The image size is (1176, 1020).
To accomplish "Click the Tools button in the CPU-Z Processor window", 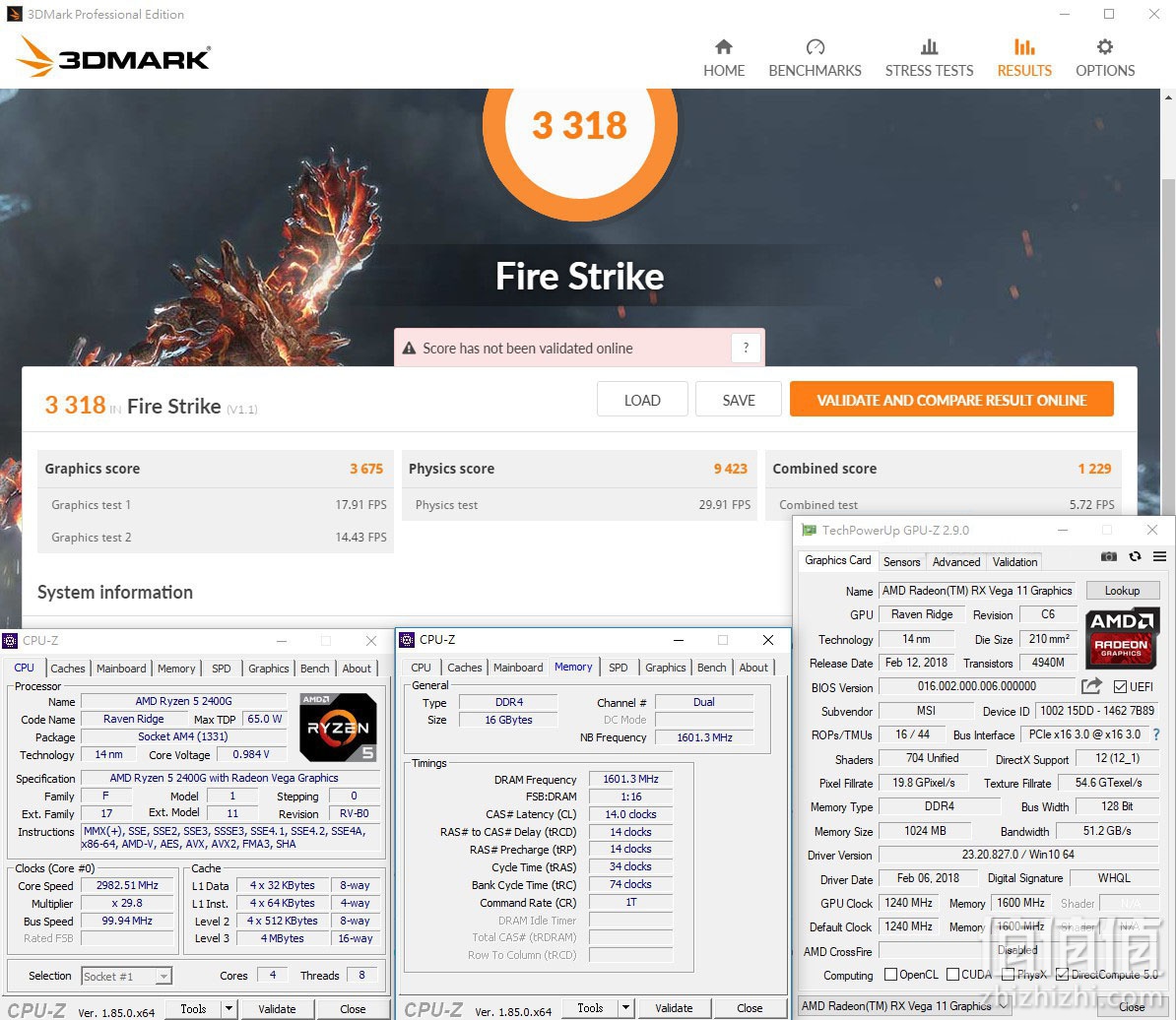I will click(193, 1009).
